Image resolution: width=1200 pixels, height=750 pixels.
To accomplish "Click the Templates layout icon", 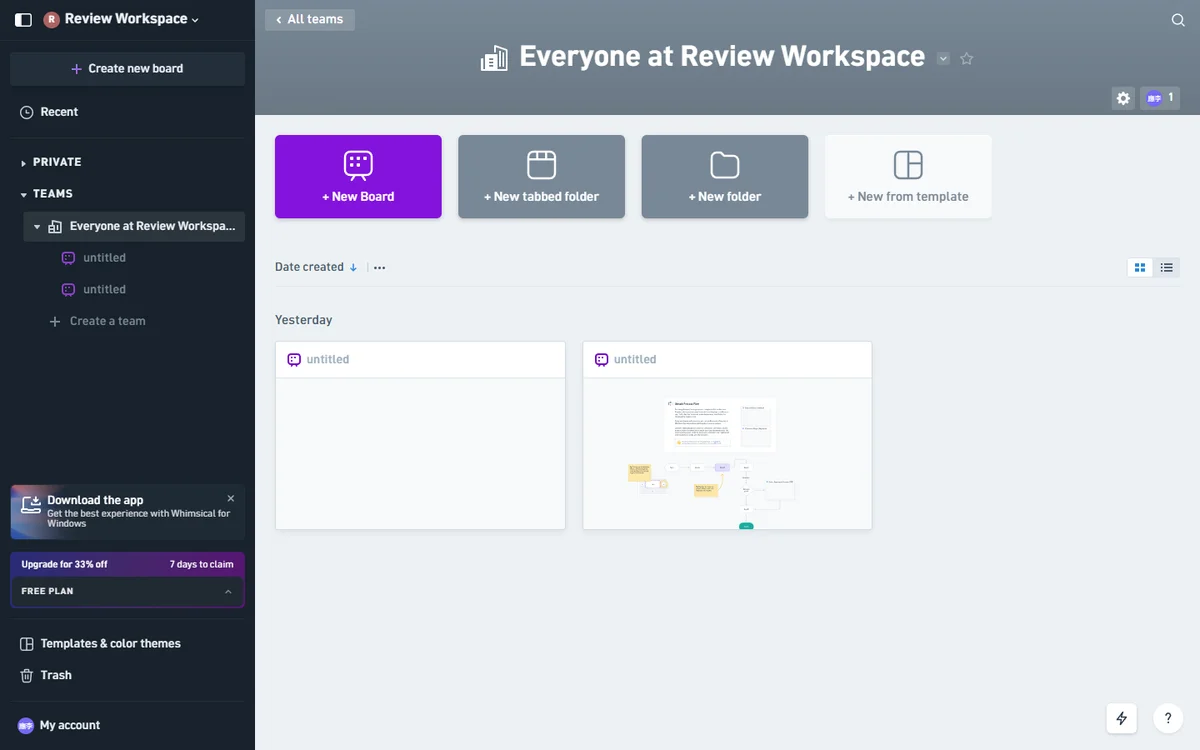I will point(27,644).
